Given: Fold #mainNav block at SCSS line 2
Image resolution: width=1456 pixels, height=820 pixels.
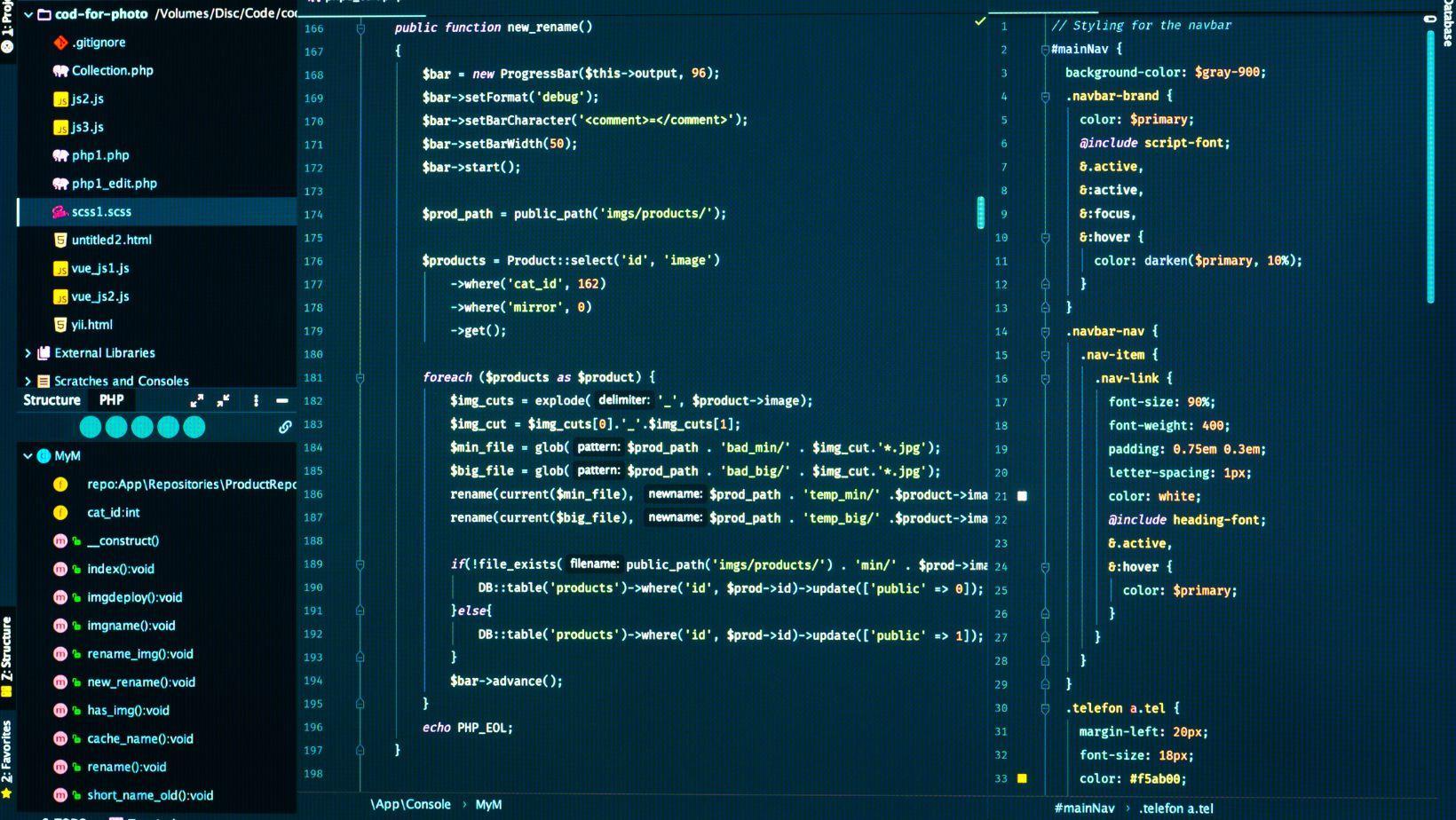Looking at the screenshot, I should [1045, 50].
